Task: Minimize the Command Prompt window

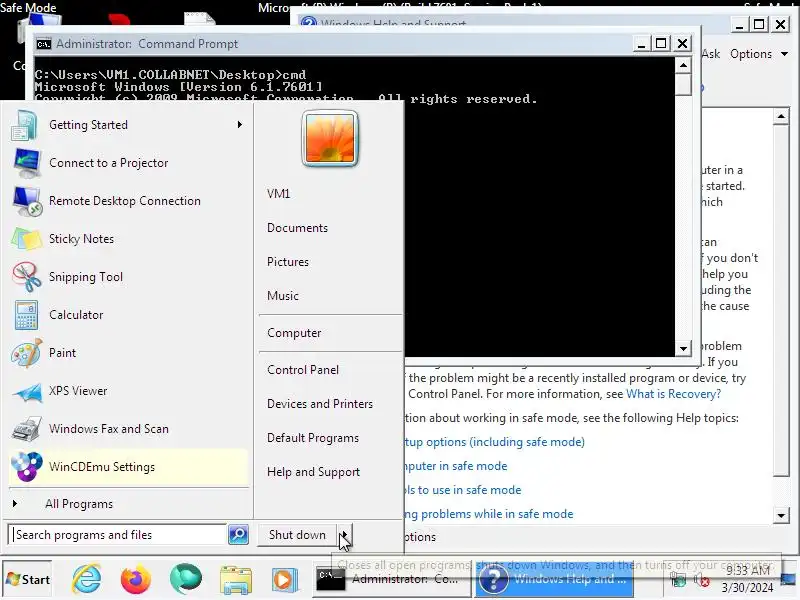Action: pos(642,44)
